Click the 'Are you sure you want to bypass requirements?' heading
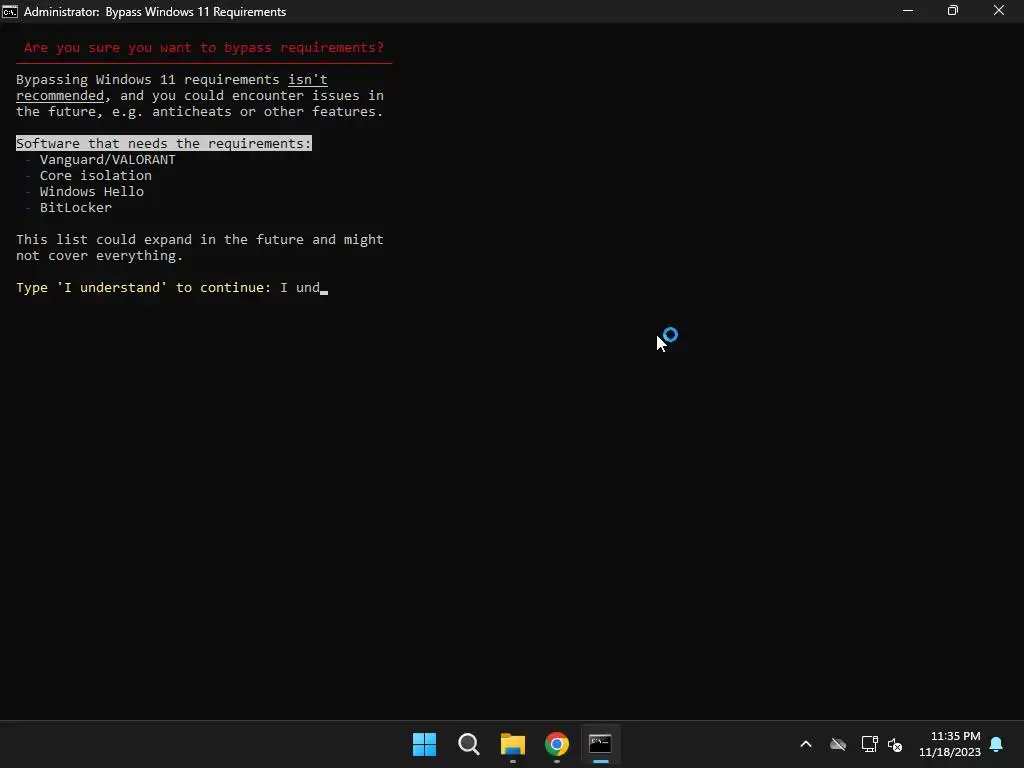Screen dimensions: 1024x768 click(204, 48)
